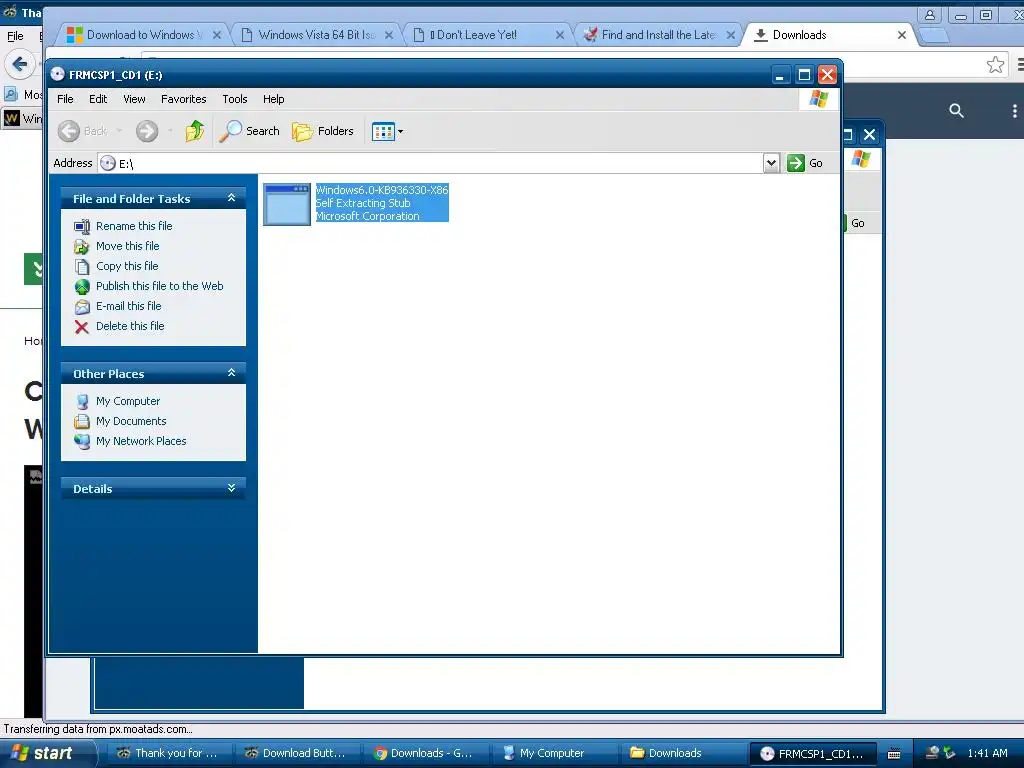Click Delete this file
The image size is (1024, 768).
(x=130, y=326)
